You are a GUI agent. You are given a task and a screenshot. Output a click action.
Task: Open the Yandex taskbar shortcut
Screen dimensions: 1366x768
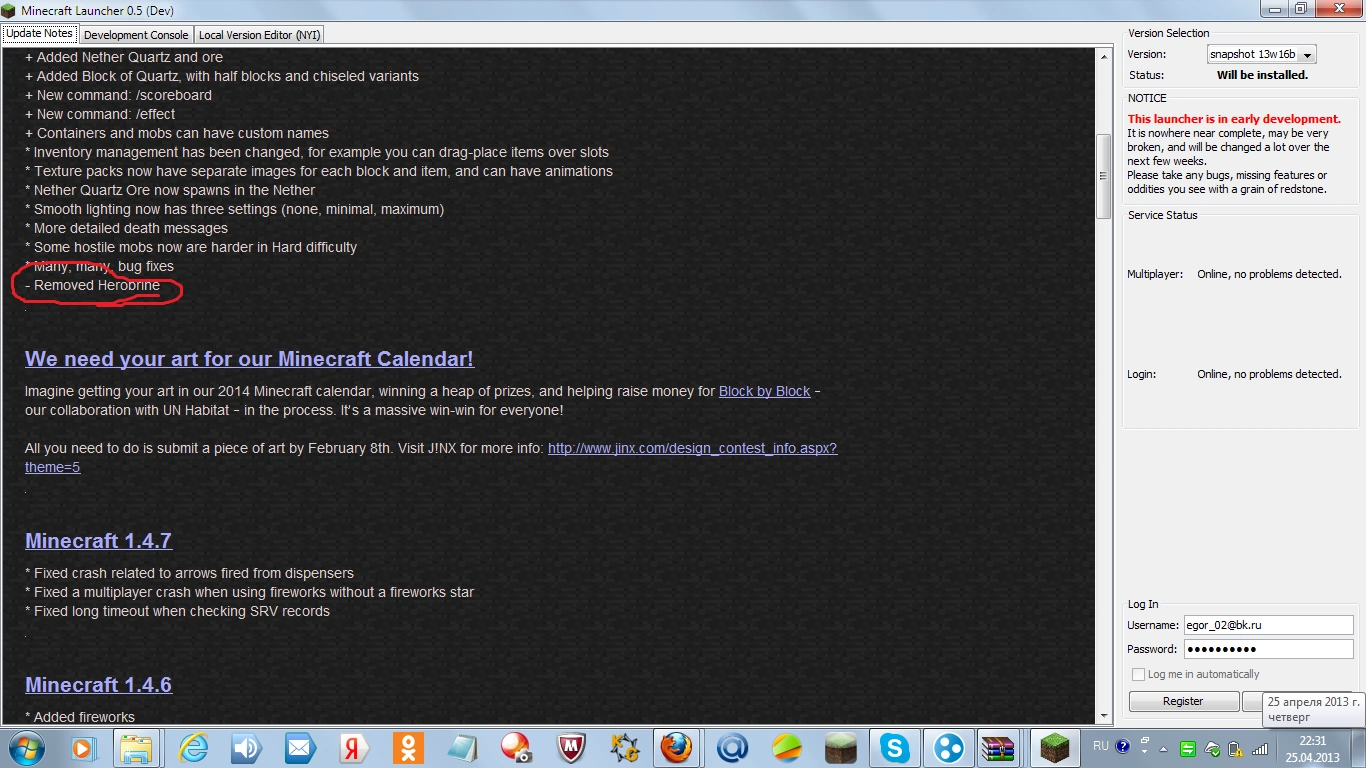(353, 748)
